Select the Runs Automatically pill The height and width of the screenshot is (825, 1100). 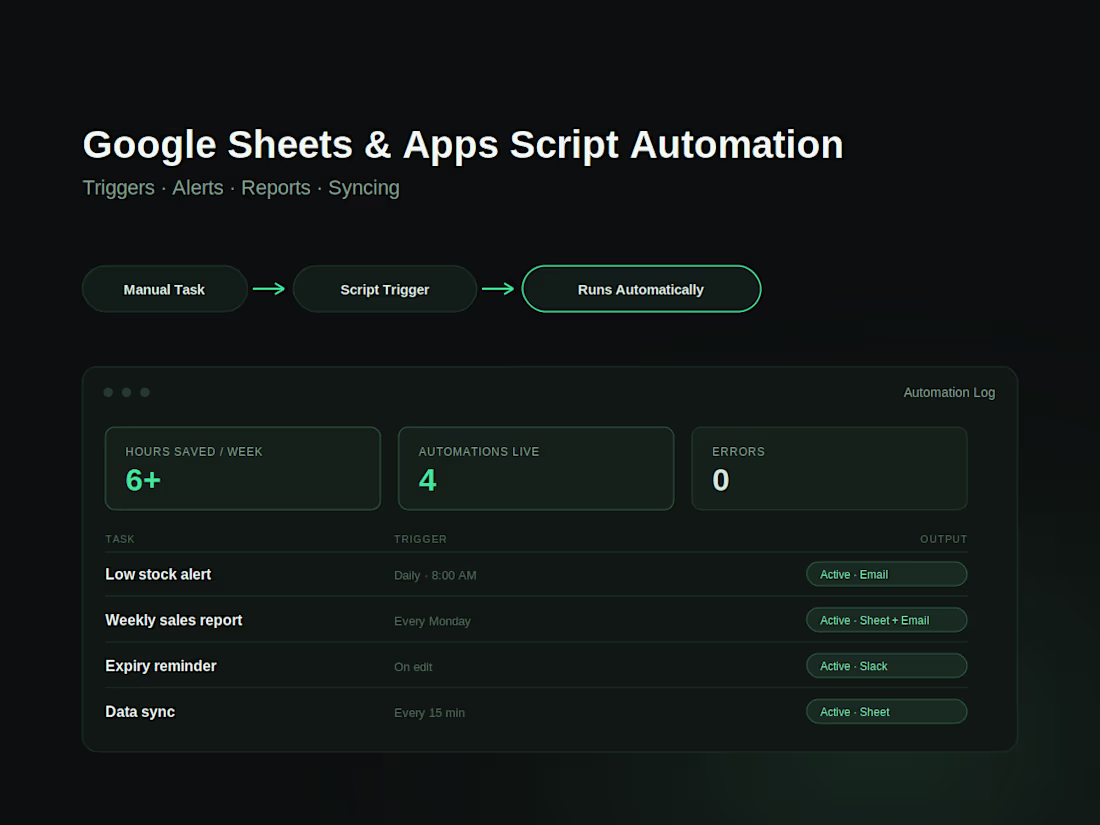[641, 289]
